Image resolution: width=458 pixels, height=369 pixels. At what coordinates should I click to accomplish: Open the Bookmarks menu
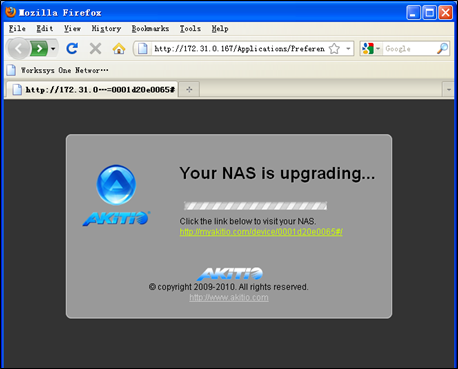point(150,29)
